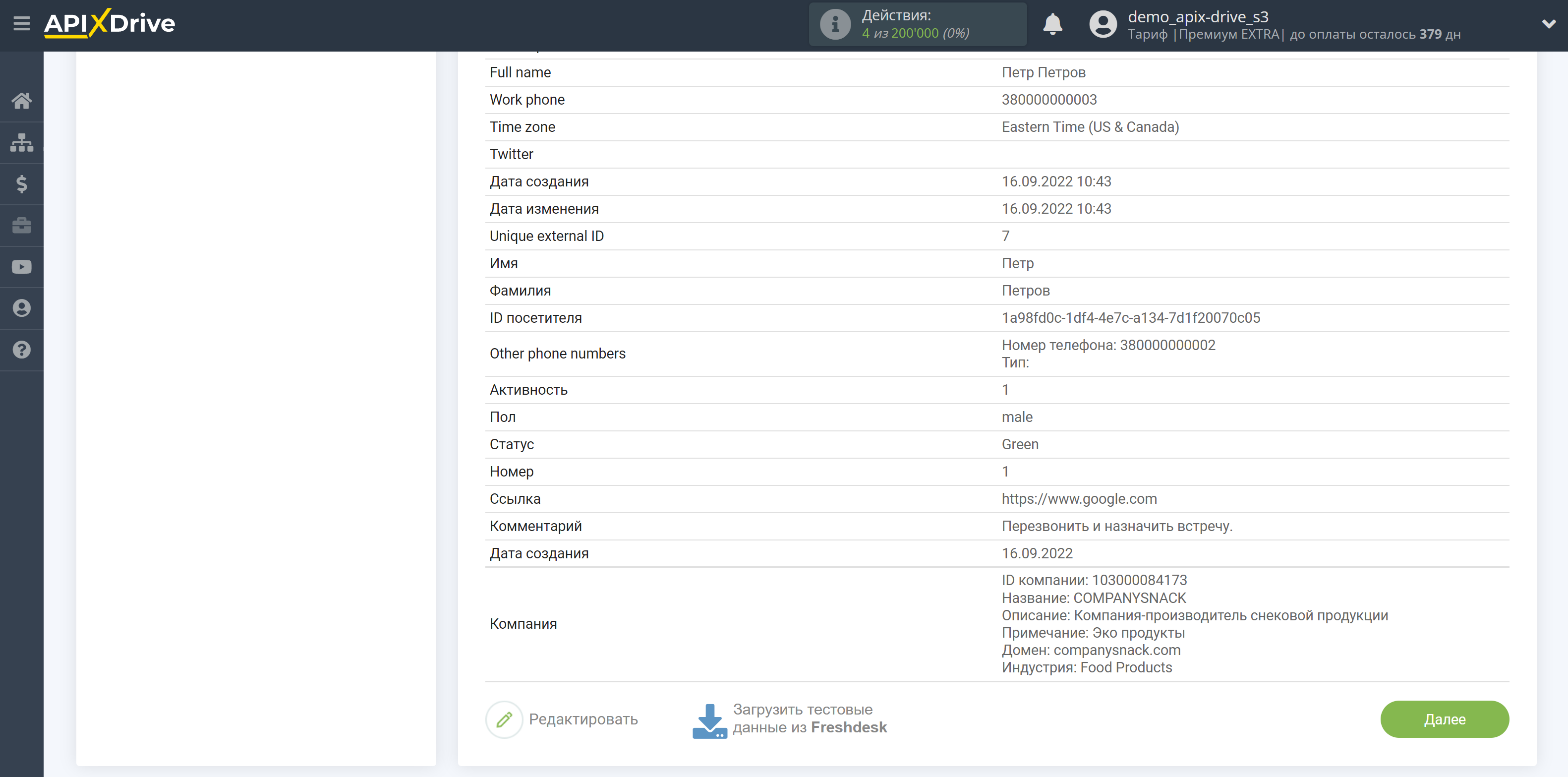Image resolution: width=1568 pixels, height=777 pixels.
Task: Select the Full name row label
Action: pyautogui.click(x=521, y=72)
